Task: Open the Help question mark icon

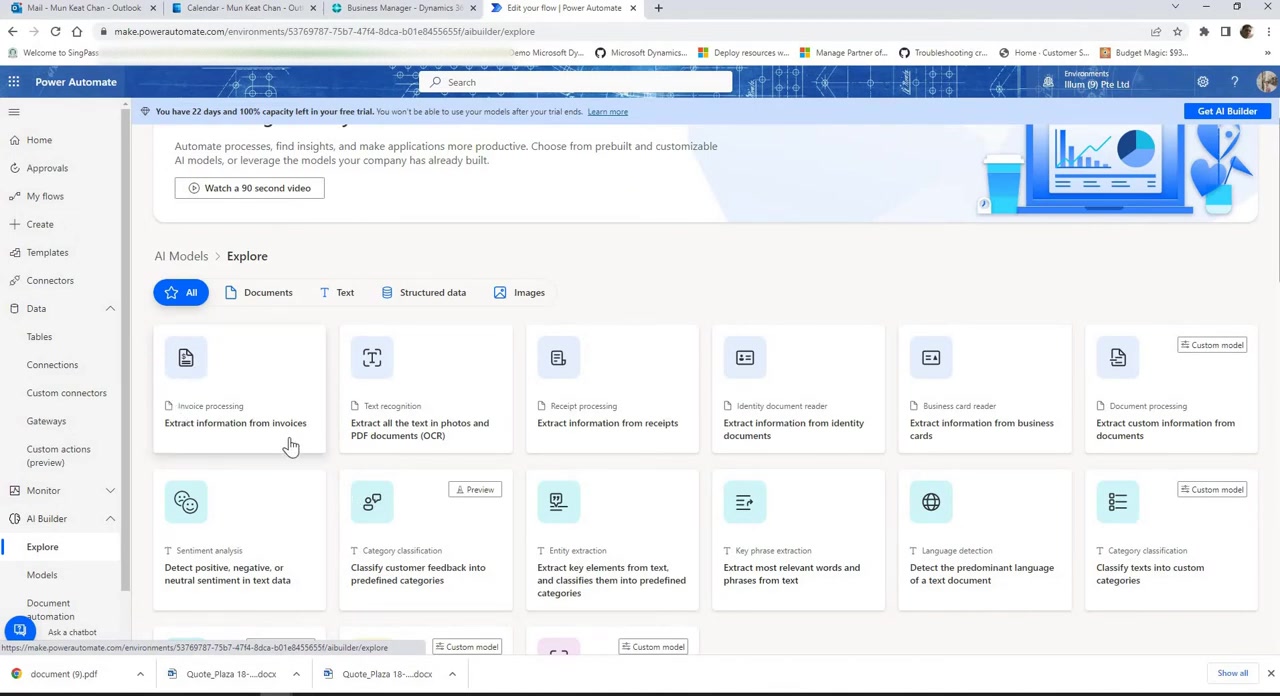Action: [1234, 82]
